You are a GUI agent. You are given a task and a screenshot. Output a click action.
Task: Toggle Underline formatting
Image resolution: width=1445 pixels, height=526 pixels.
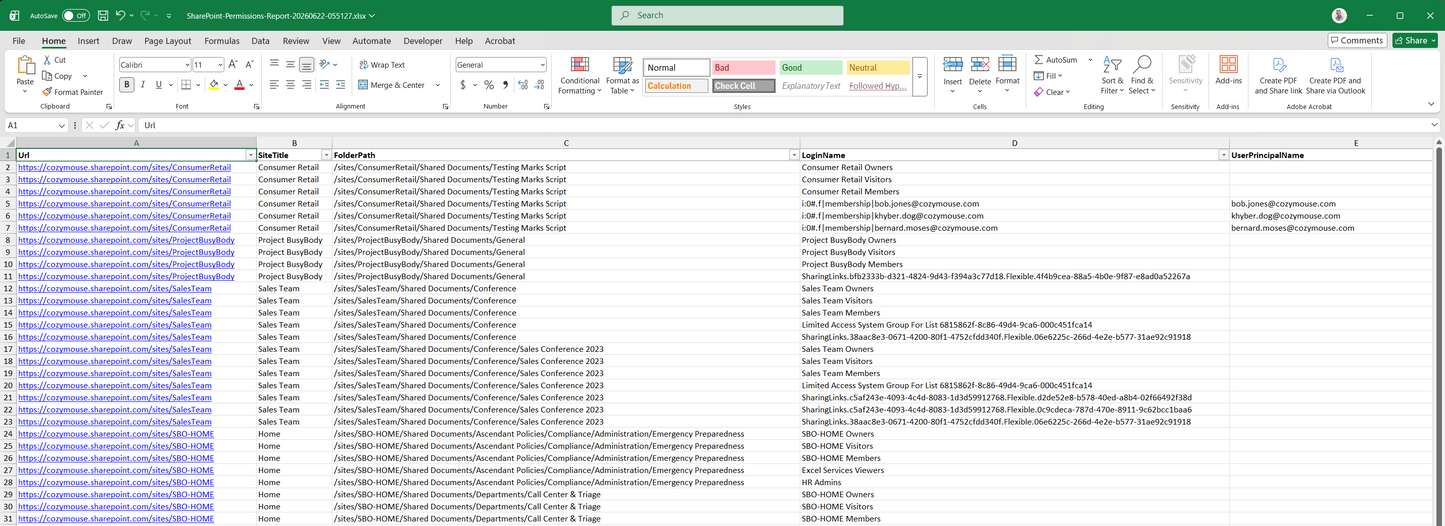coord(158,85)
